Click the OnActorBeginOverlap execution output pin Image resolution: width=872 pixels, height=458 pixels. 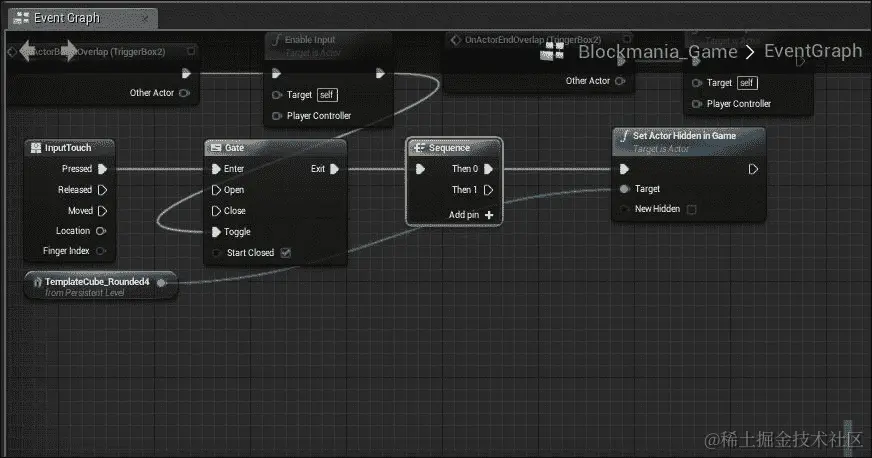coord(186,73)
